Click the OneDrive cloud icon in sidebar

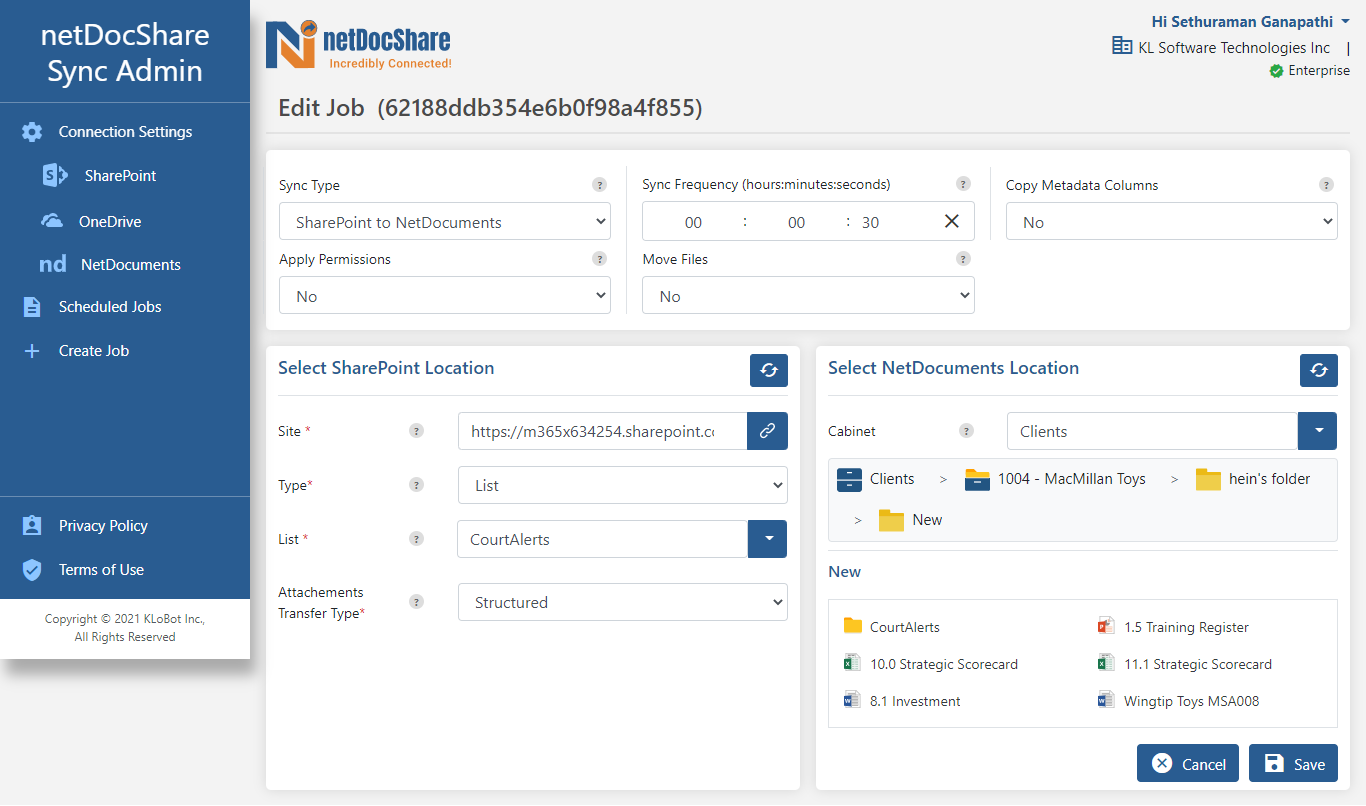[x=52, y=221]
